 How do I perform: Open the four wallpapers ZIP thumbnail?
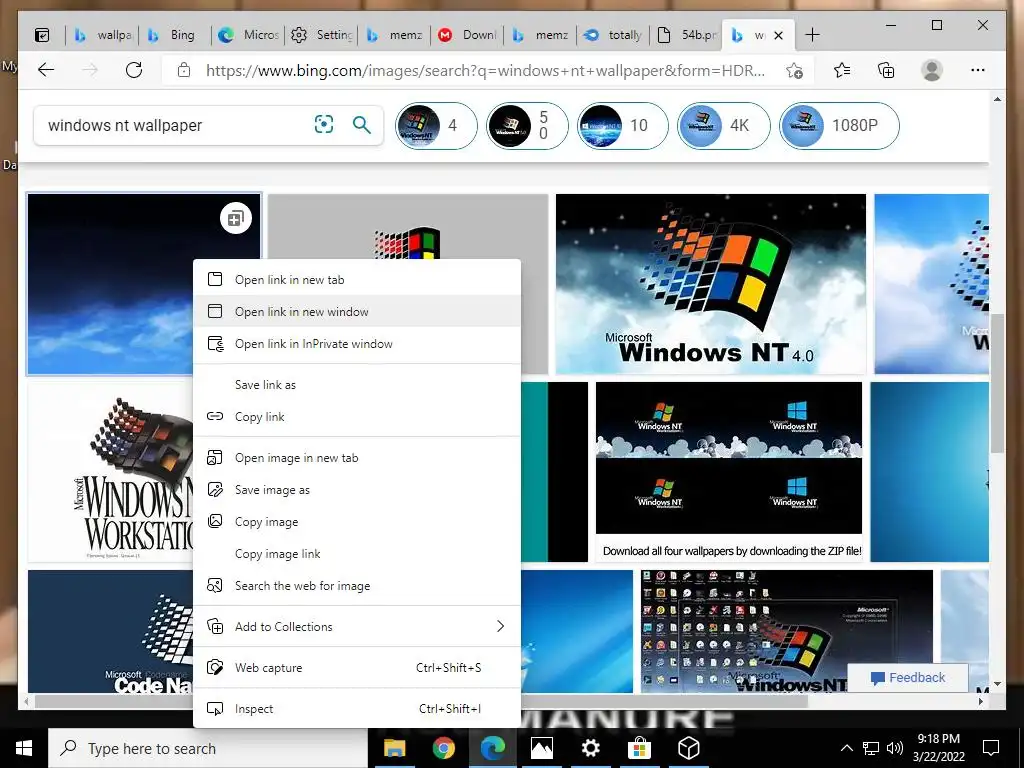pyautogui.click(x=729, y=472)
